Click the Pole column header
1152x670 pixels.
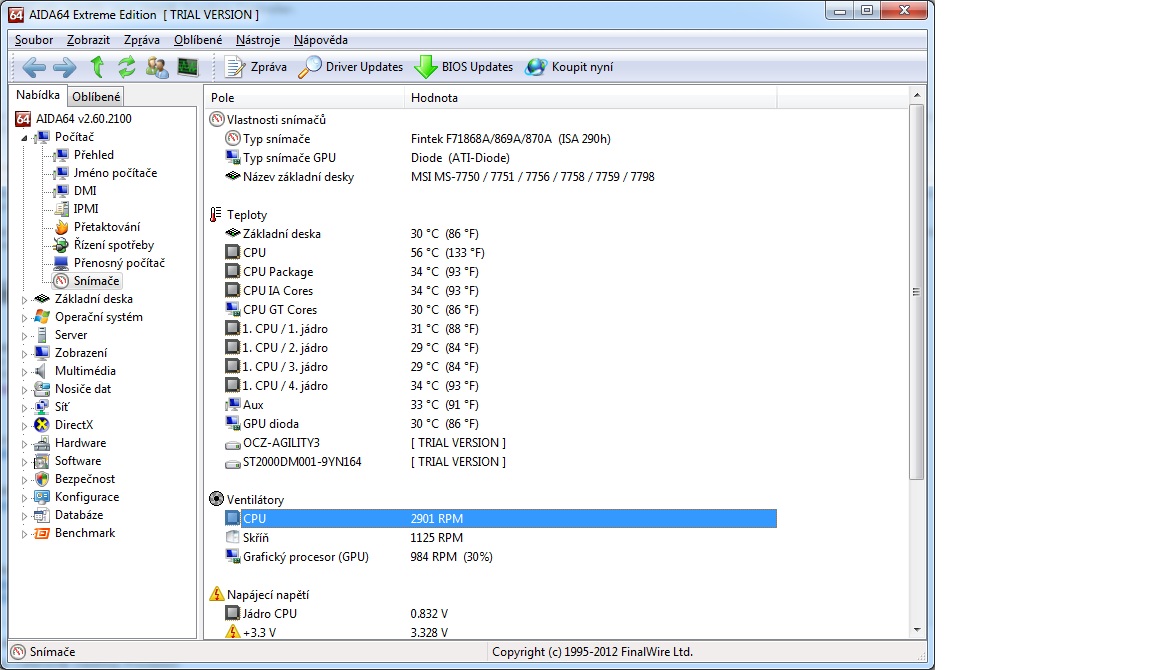click(x=304, y=98)
